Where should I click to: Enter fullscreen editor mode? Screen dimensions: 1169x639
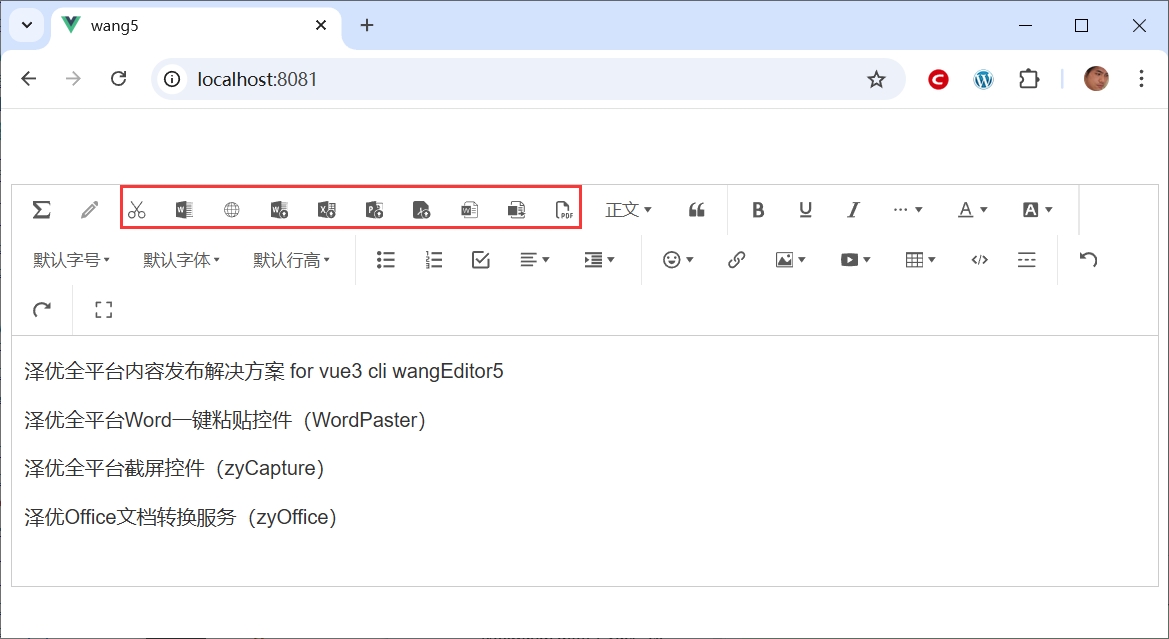point(104,310)
